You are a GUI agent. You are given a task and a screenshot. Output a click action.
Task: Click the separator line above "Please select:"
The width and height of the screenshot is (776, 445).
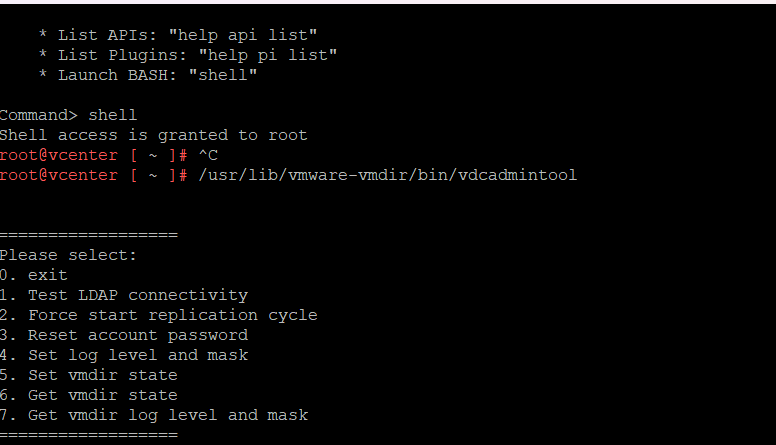click(89, 235)
